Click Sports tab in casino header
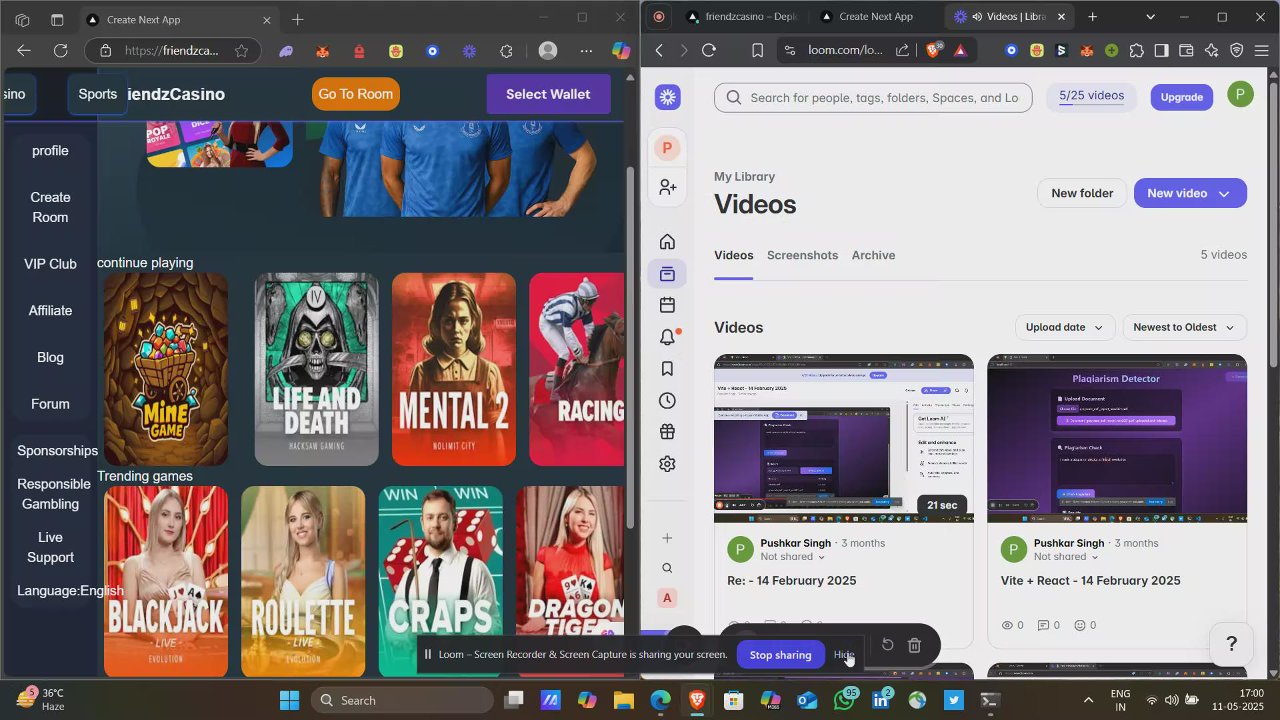 [x=98, y=94]
